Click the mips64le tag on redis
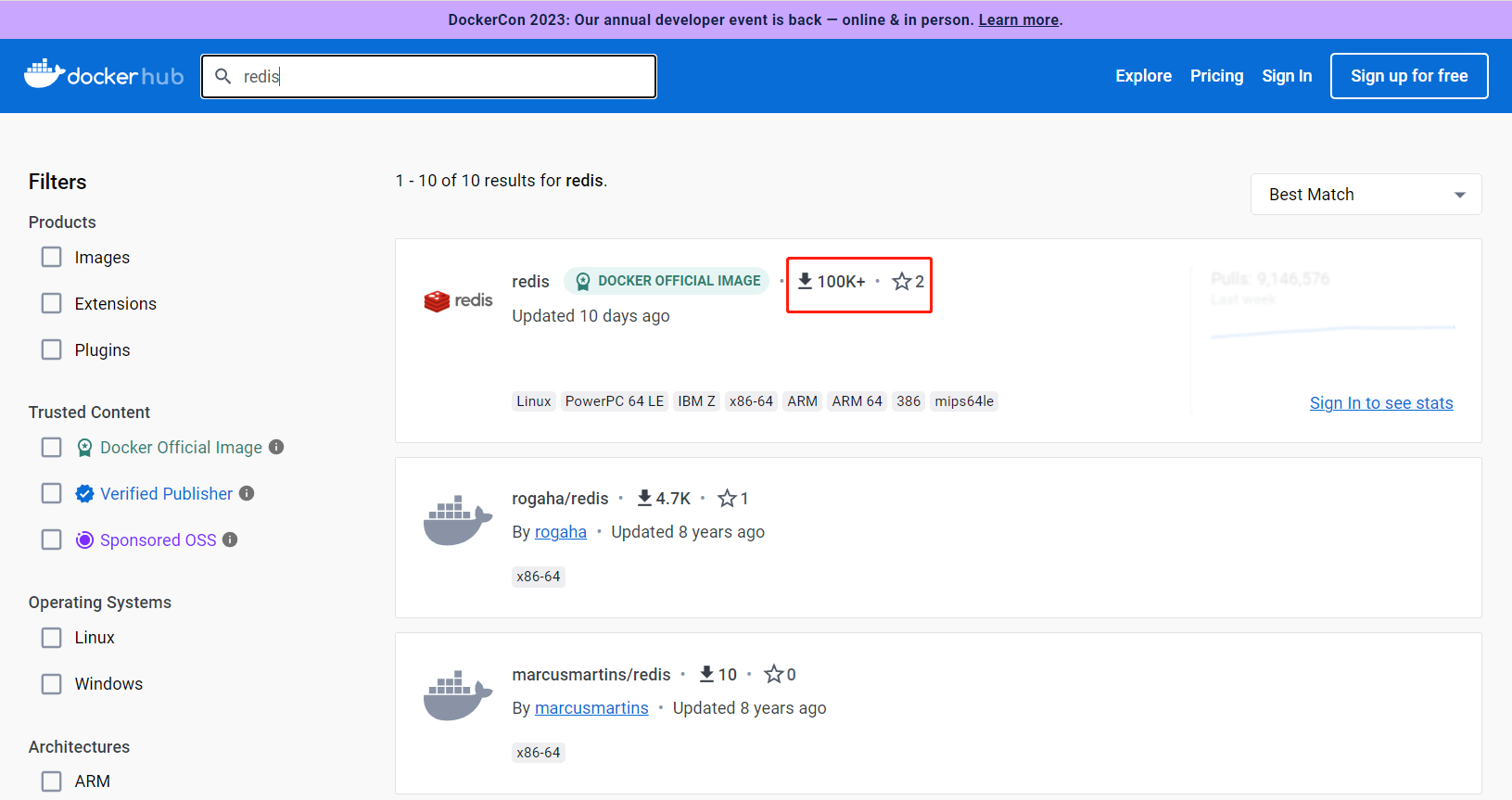 tap(964, 401)
